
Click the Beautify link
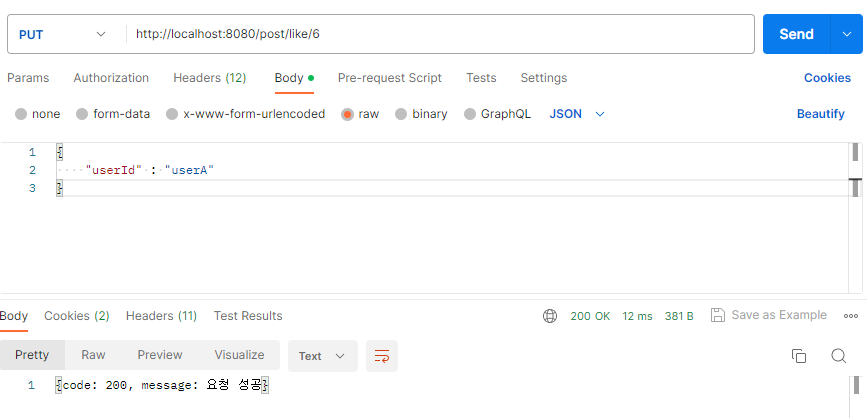click(x=821, y=114)
